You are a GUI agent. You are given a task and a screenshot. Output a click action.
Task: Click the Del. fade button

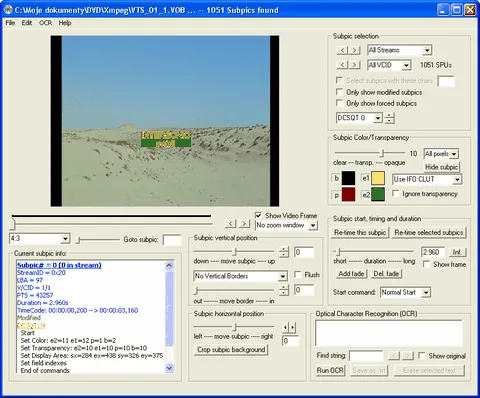pyautogui.click(x=386, y=274)
